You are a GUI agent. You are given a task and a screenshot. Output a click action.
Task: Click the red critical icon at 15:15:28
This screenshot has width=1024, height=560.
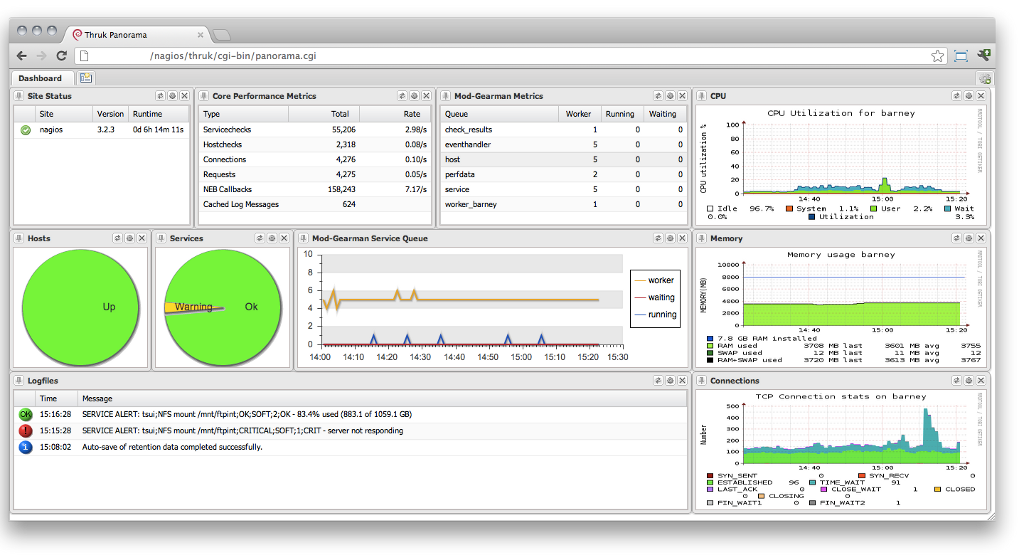[x=25, y=431]
